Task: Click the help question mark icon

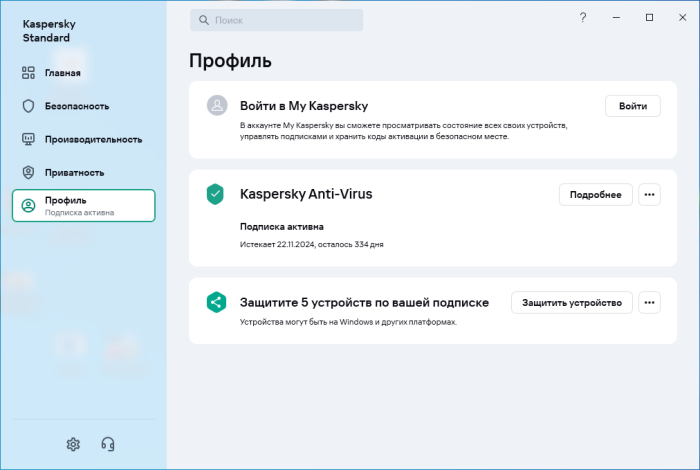Action: point(583,17)
